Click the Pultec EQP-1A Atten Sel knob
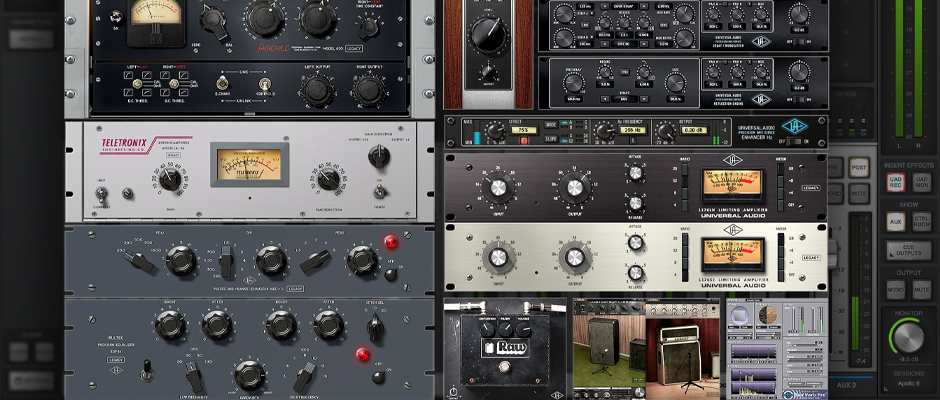This screenshot has height=400, width=940. point(375,327)
